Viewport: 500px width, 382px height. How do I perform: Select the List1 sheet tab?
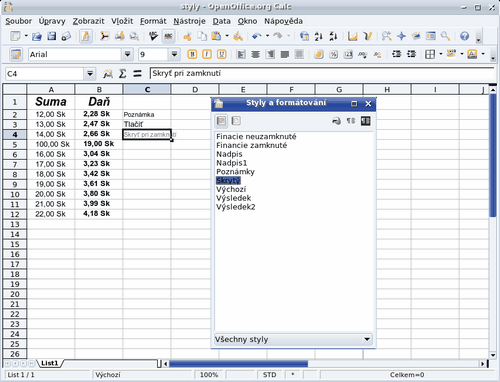pos(50,363)
